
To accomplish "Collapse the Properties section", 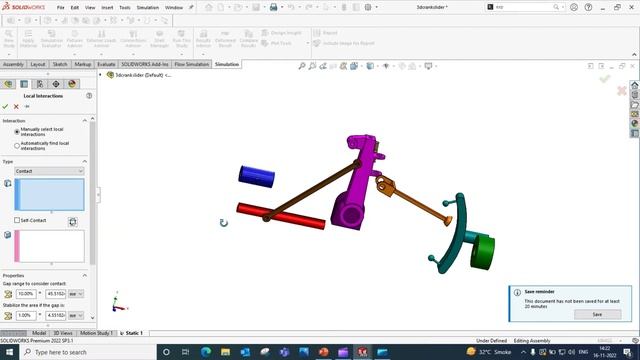I will [84, 276].
